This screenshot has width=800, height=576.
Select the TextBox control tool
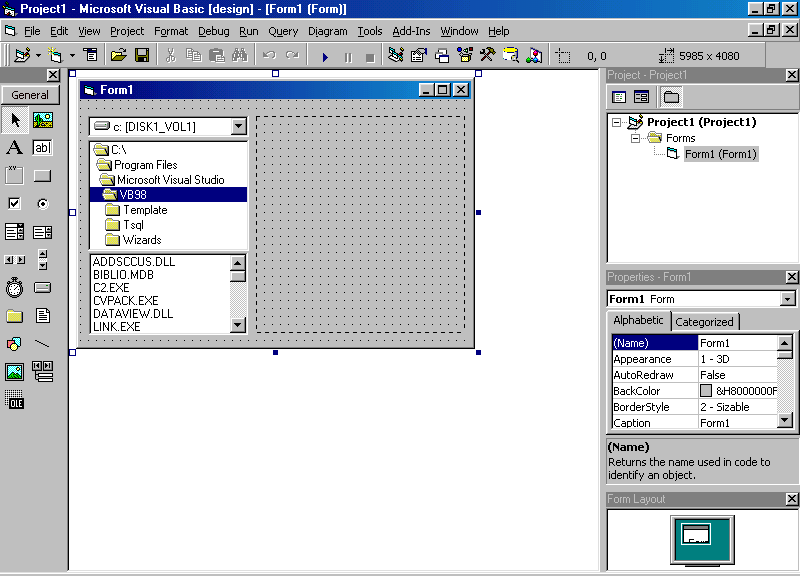[43, 148]
